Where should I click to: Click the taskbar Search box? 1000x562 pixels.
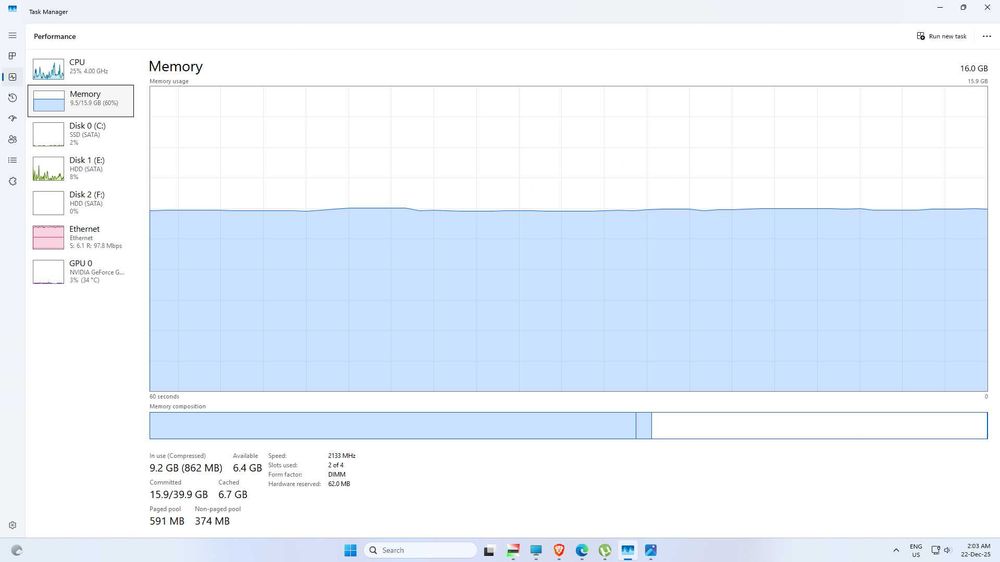[x=420, y=550]
